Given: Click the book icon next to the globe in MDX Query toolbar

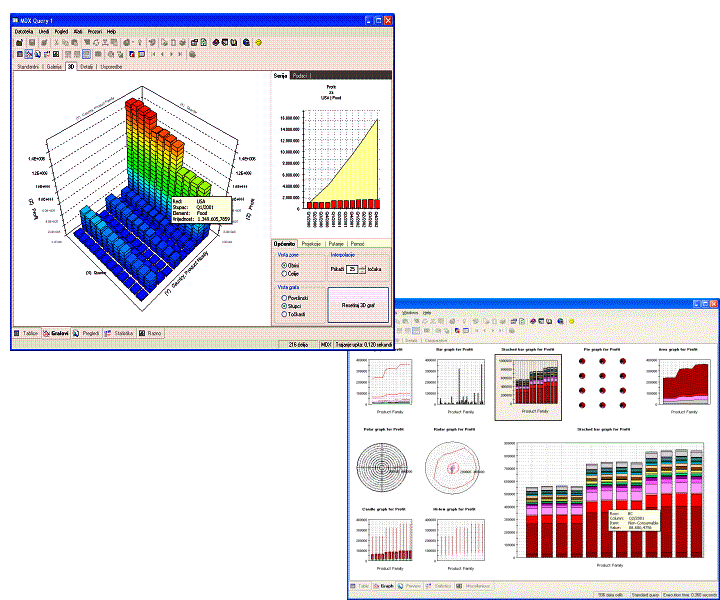Looking at the screenshot, I should coord(234,43).
